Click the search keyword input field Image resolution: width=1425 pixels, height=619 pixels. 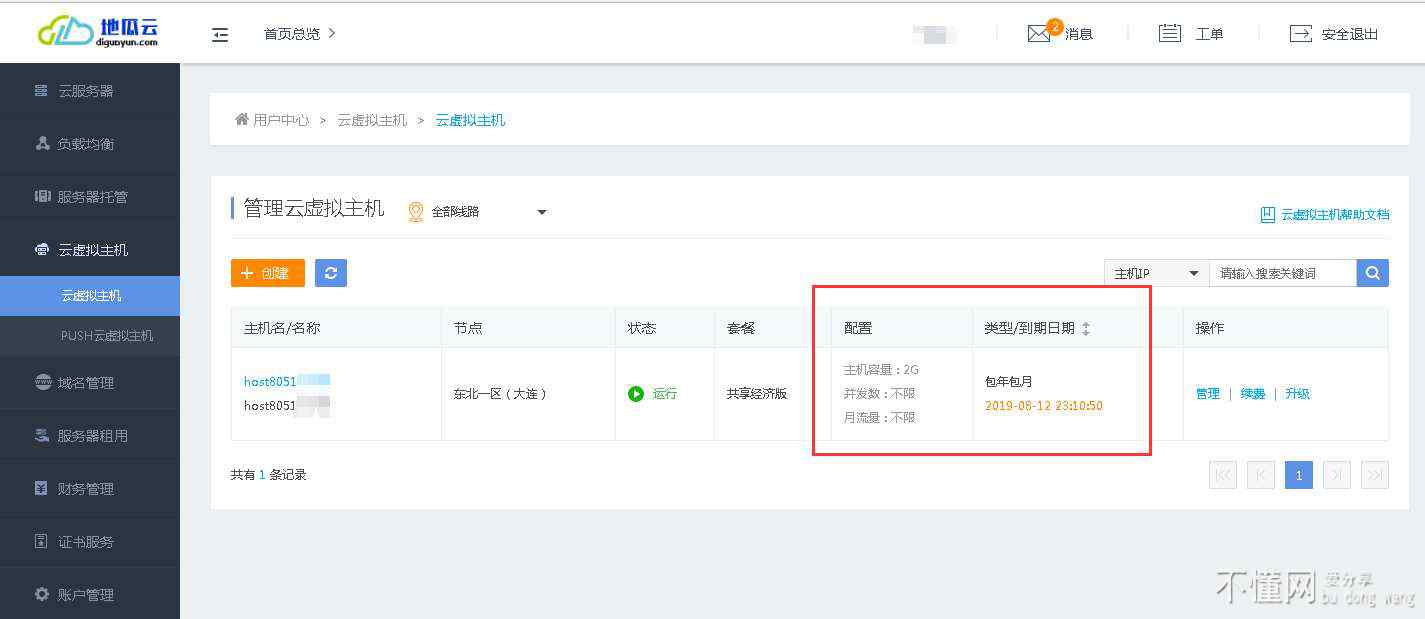pos(1283,273)
